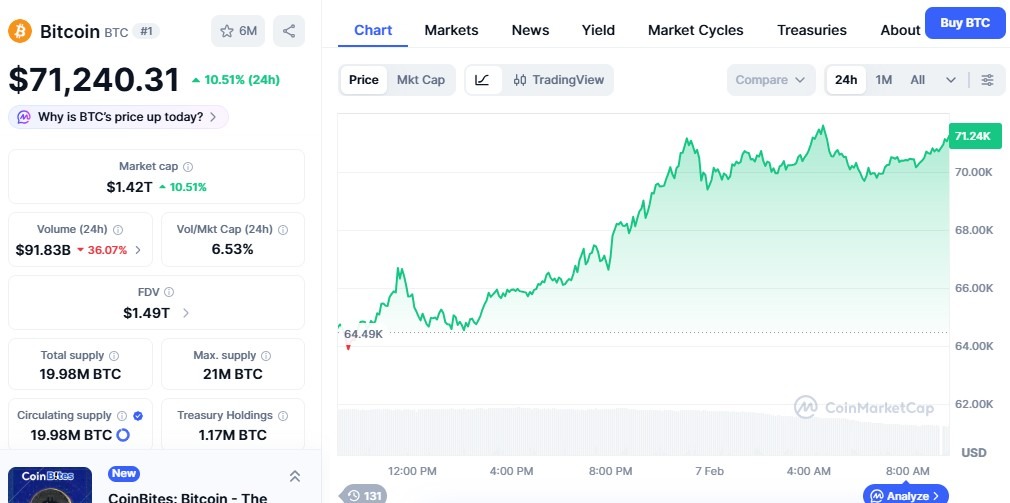Expand Volume (24h) details chevron

point(138,250)
